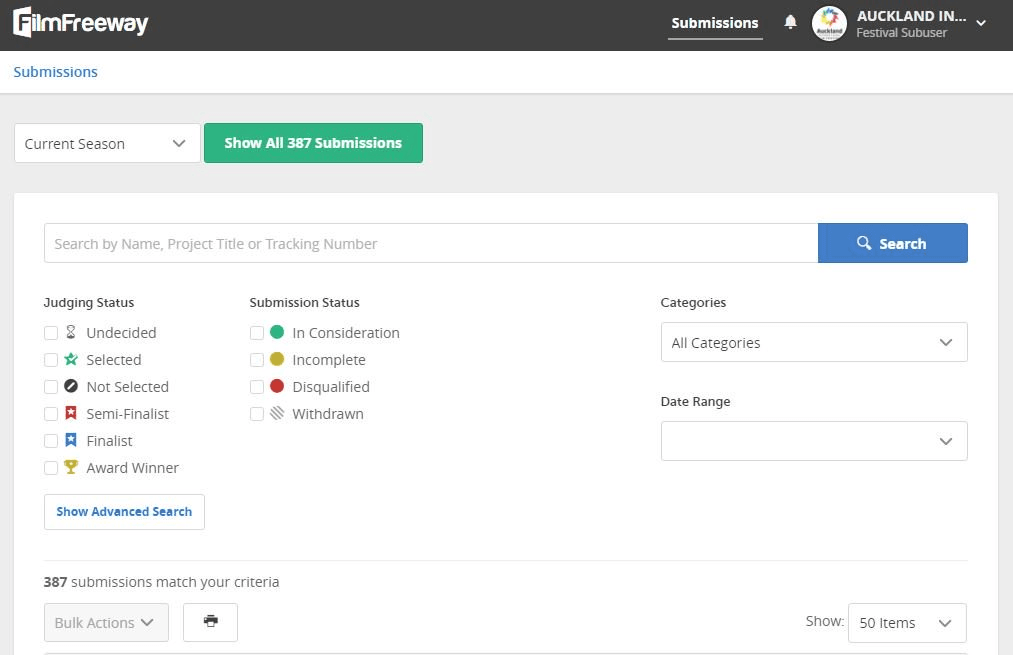Click the printer icon button

click(210, 622)
